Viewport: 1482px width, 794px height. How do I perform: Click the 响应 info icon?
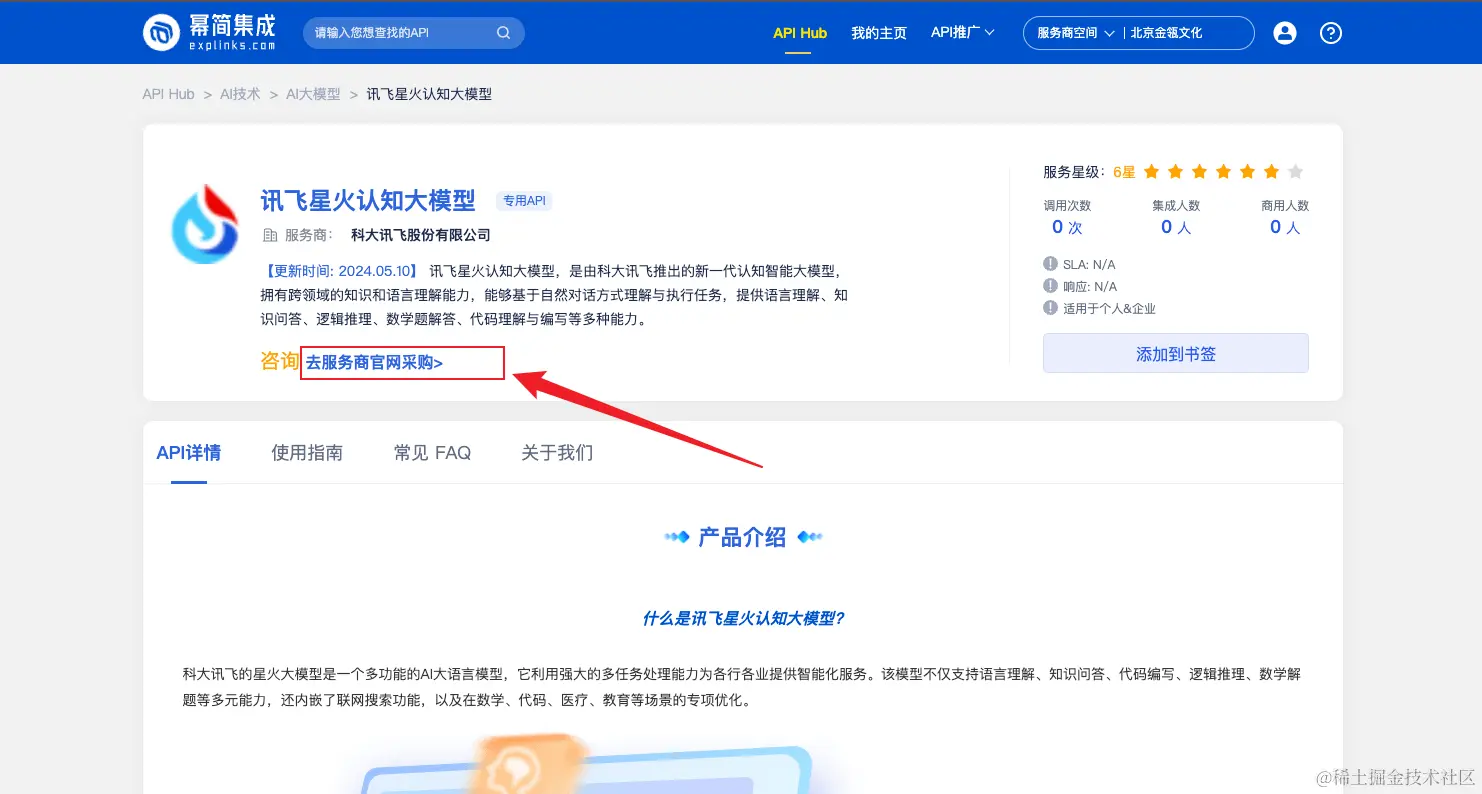pos(1050,286)
